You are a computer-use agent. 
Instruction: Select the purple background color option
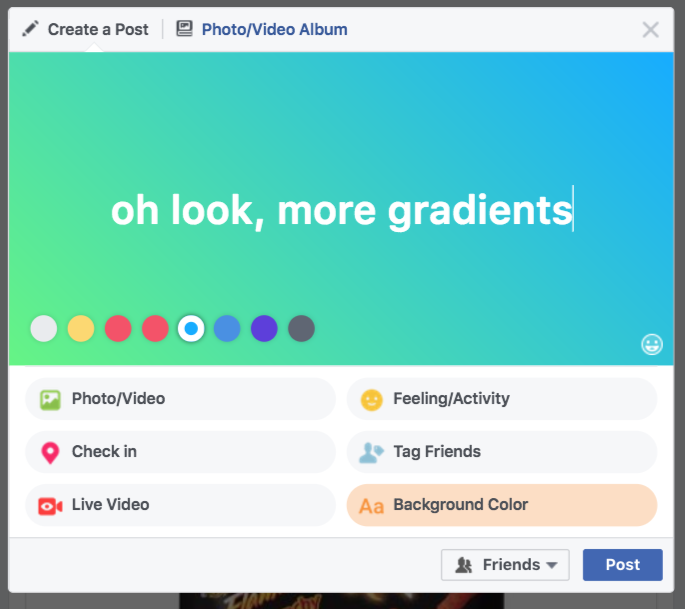[x=264, y=328]
